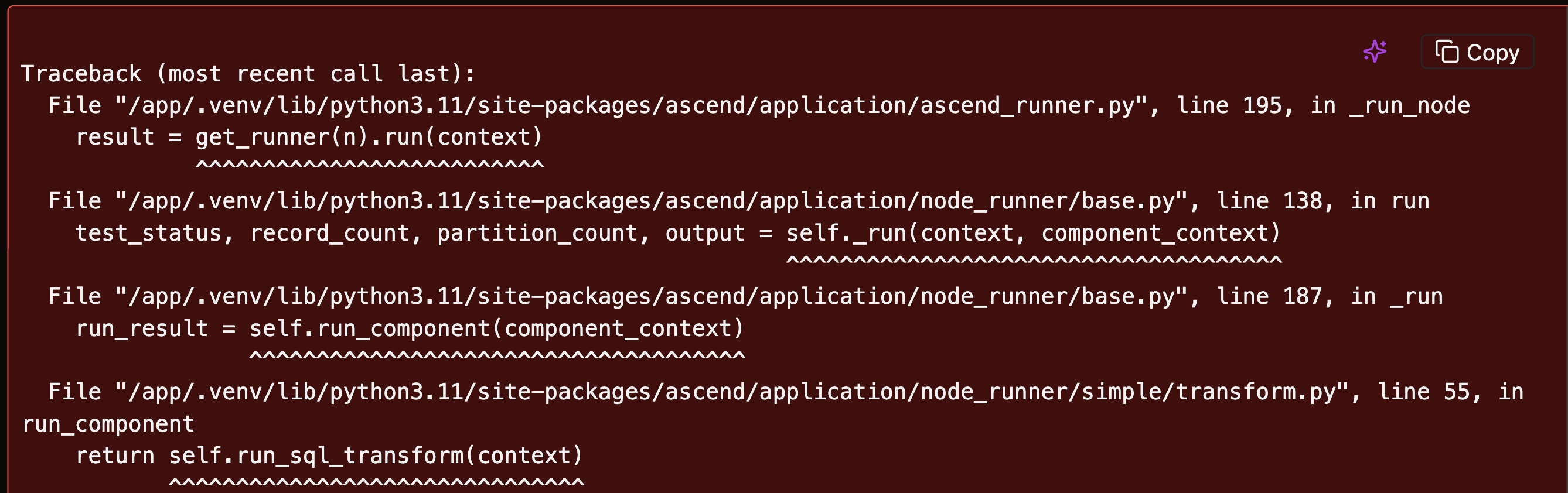Click 'run_result = self.run_component' code line
Viewport: 1568px width, 493px height.
[410, 329]
